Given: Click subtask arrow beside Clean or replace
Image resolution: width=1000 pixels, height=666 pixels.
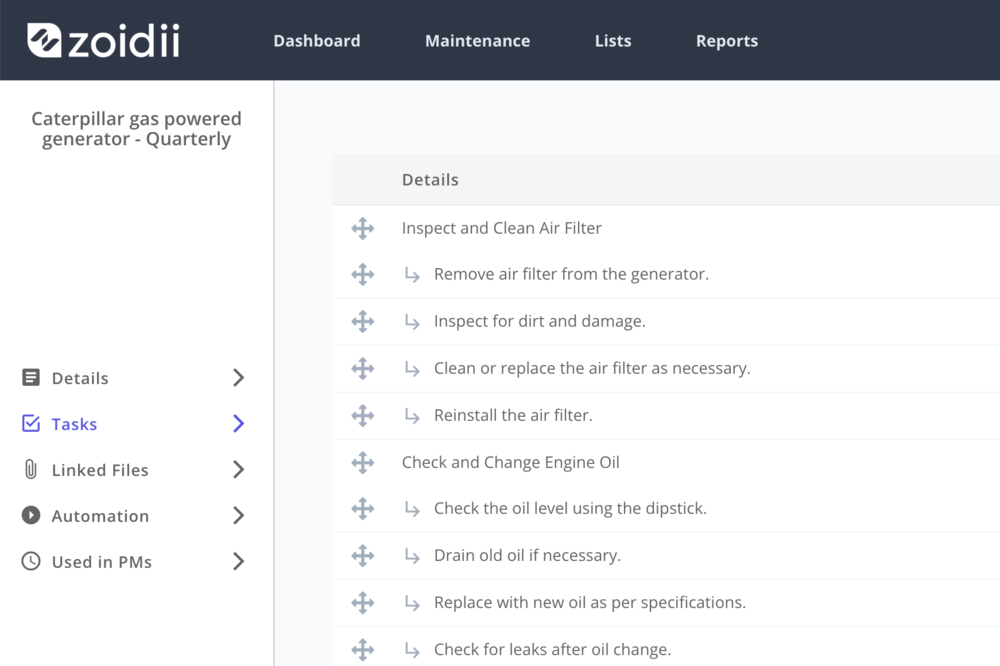Looking at the screenshot, I should [412, 369].
